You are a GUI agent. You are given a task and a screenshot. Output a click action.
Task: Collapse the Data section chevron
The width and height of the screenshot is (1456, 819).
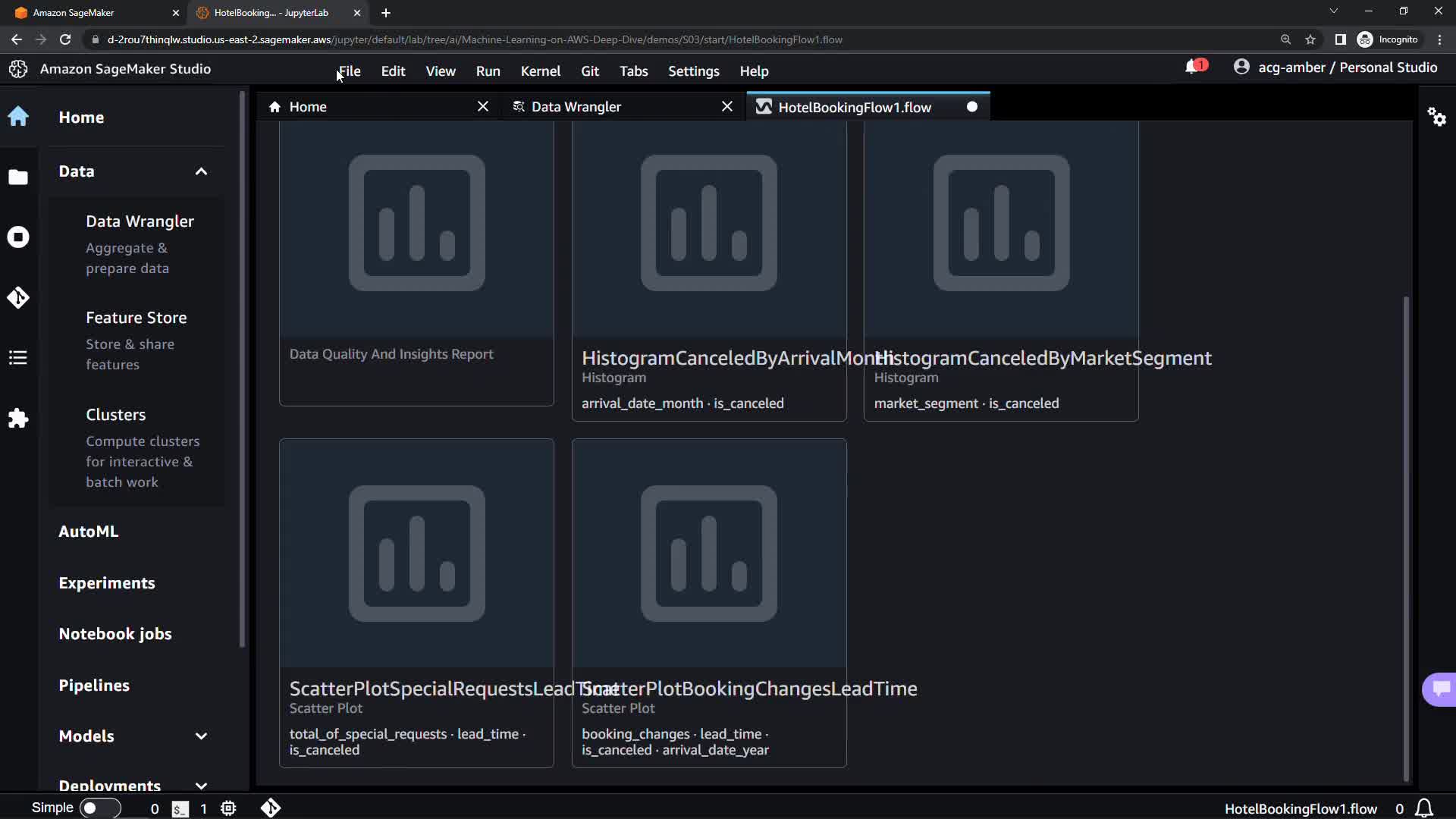tap(201, 171)
